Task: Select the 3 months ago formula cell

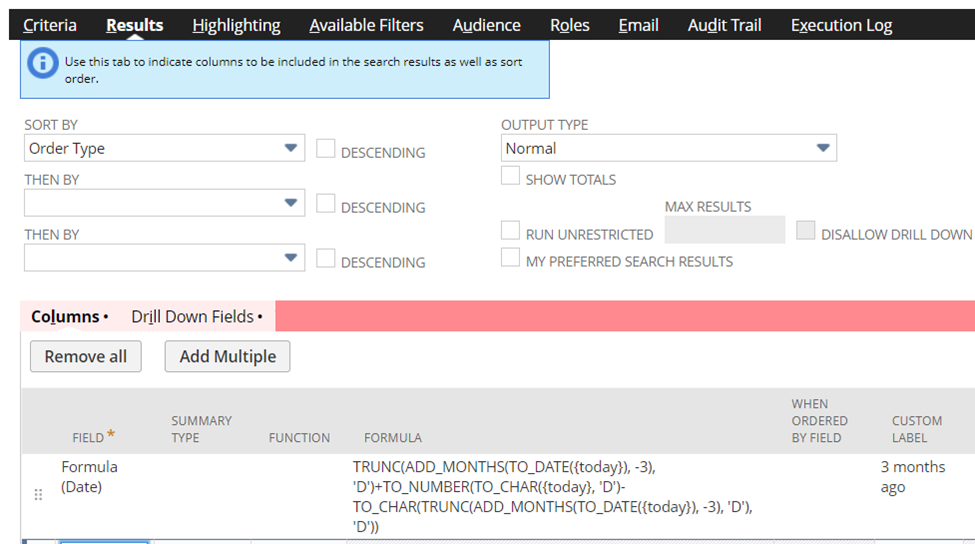Action: click(553, 496)
